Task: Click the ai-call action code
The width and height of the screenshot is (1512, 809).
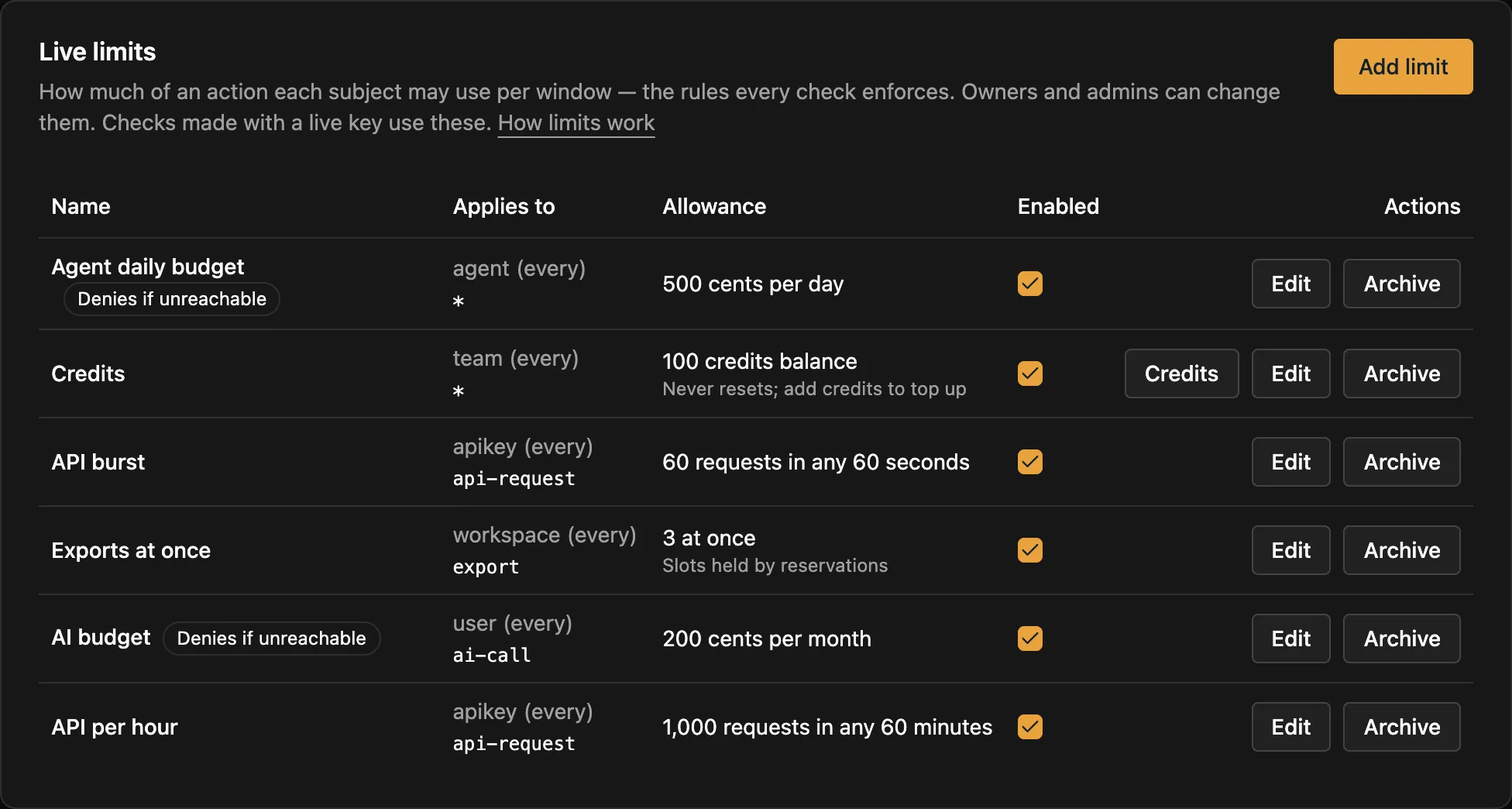Action: click(x=492, y=656)
